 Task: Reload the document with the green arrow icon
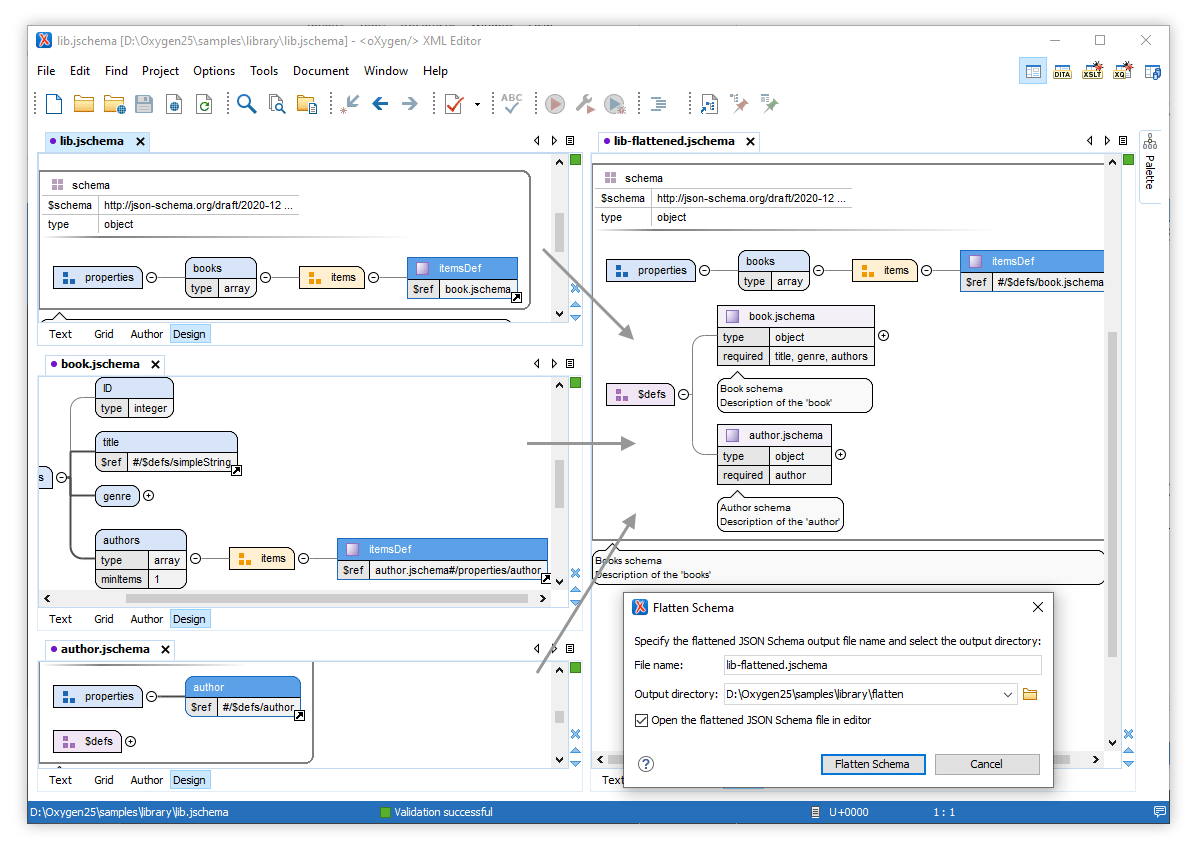(x=204, y=104)
